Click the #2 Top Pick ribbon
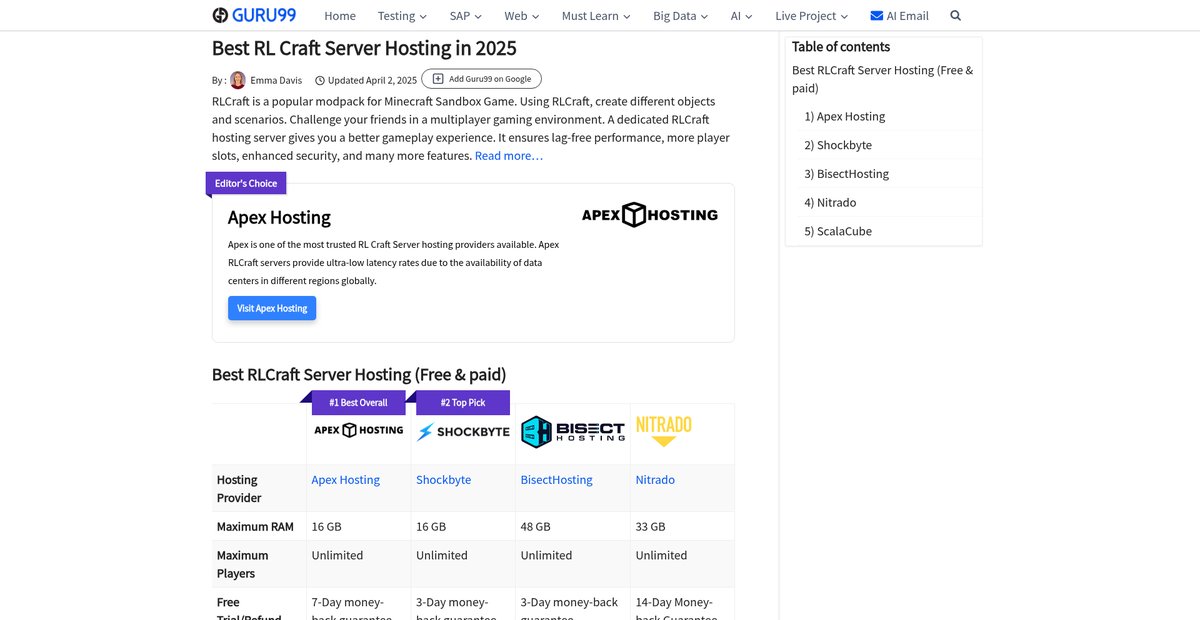This screenshot has height=620, width=1200. point(463,402)
